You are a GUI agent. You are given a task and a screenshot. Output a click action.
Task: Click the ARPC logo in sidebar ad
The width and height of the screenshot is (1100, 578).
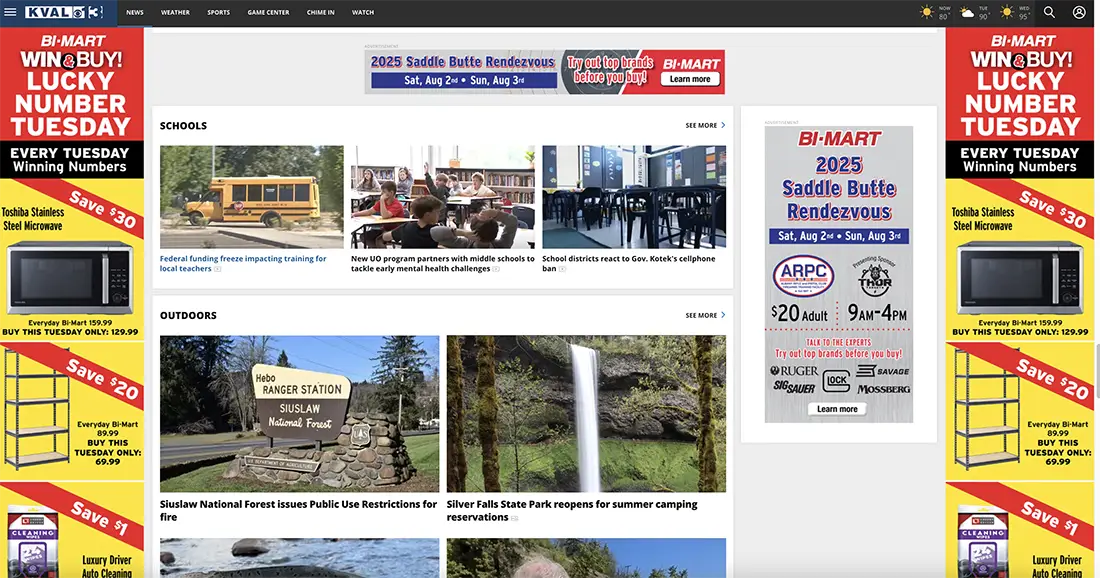coord(803,276)
